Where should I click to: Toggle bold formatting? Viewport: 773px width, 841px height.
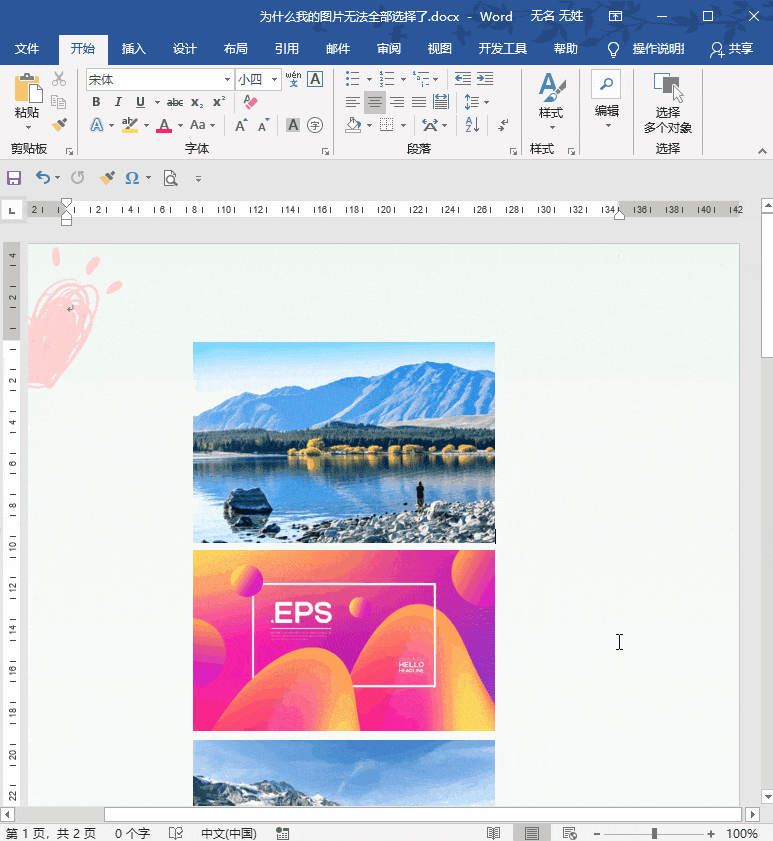96,102
